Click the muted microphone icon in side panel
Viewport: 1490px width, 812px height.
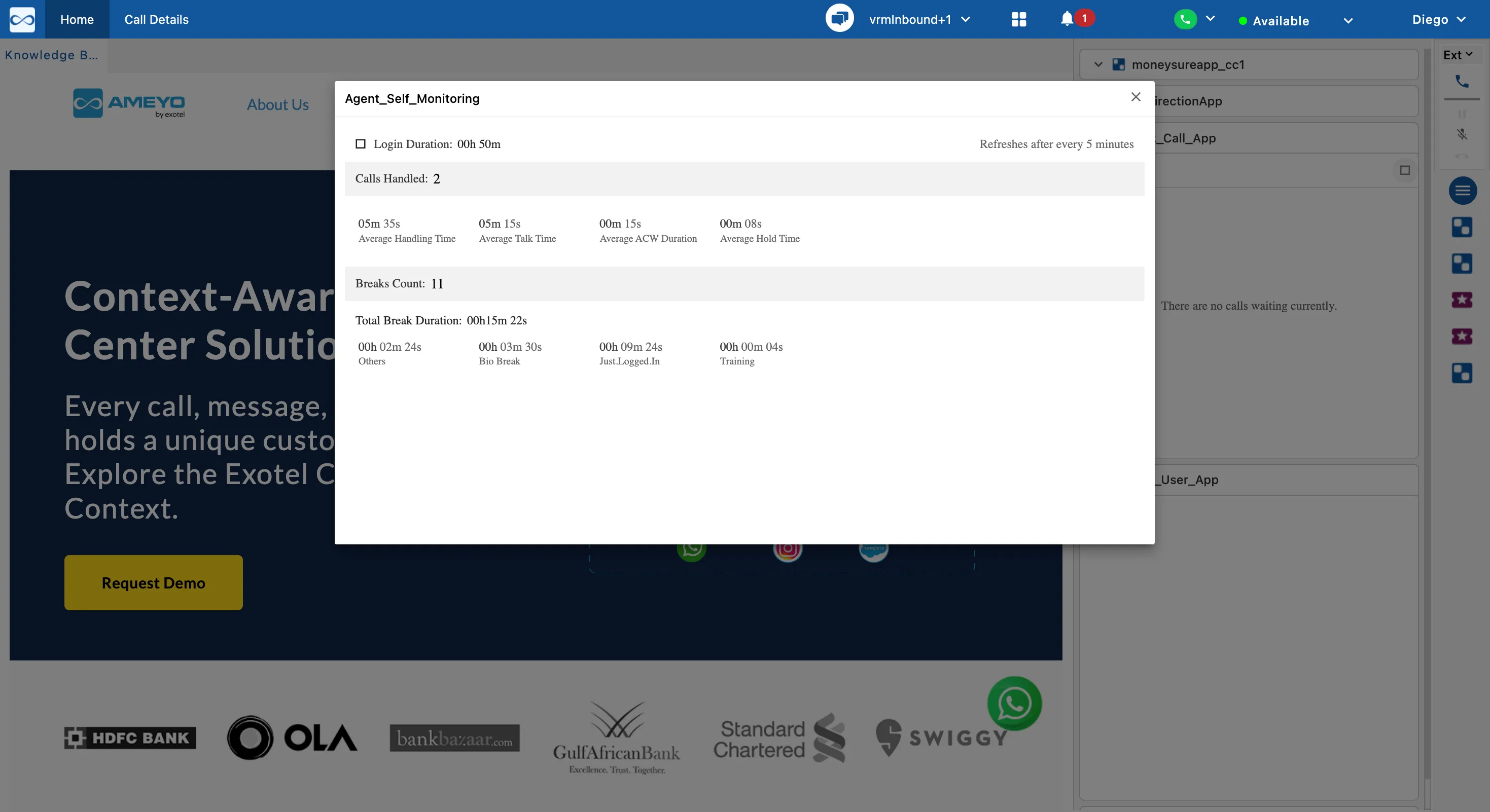click(x=1462, y=134)
